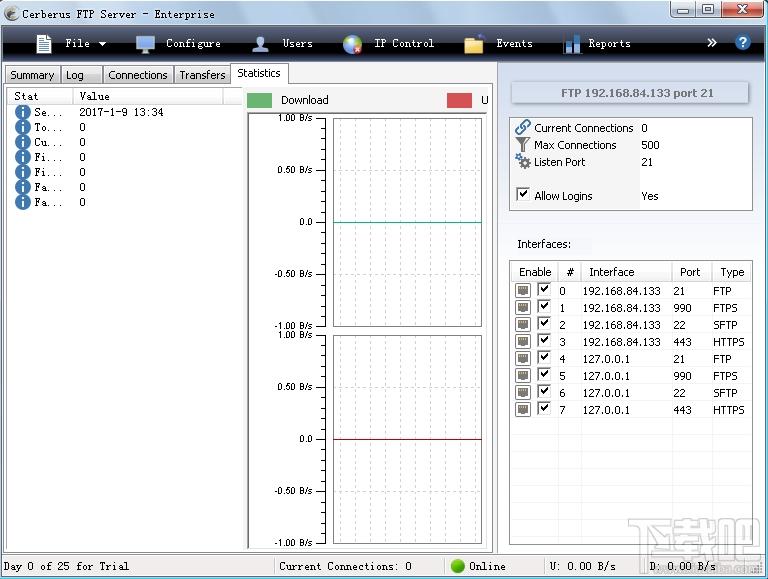Select the first Fa... stat row
The width and height of the screenshot is (768, 579).
tap(125, 187)
